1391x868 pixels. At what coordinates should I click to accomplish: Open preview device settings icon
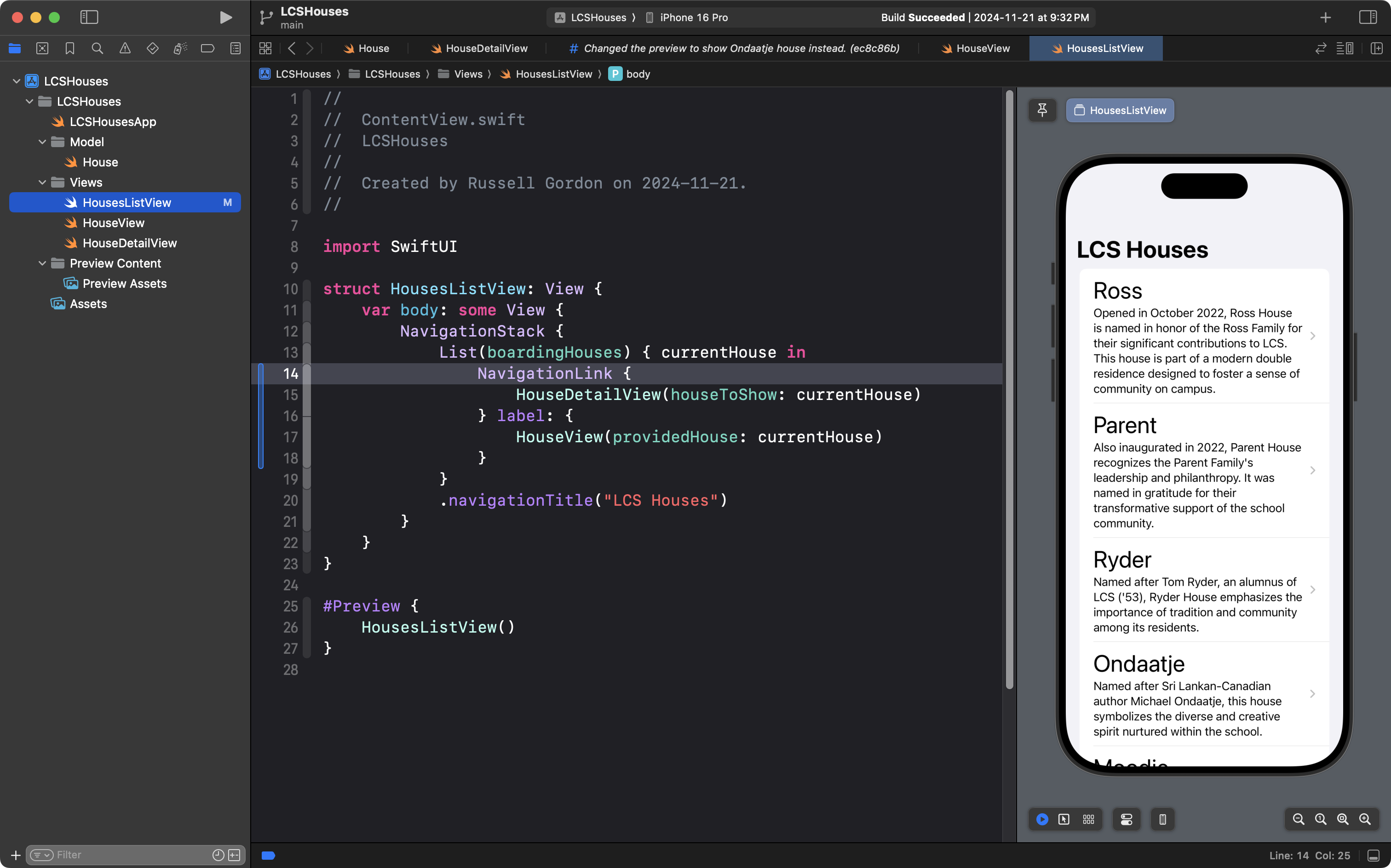coord(1126,819)
